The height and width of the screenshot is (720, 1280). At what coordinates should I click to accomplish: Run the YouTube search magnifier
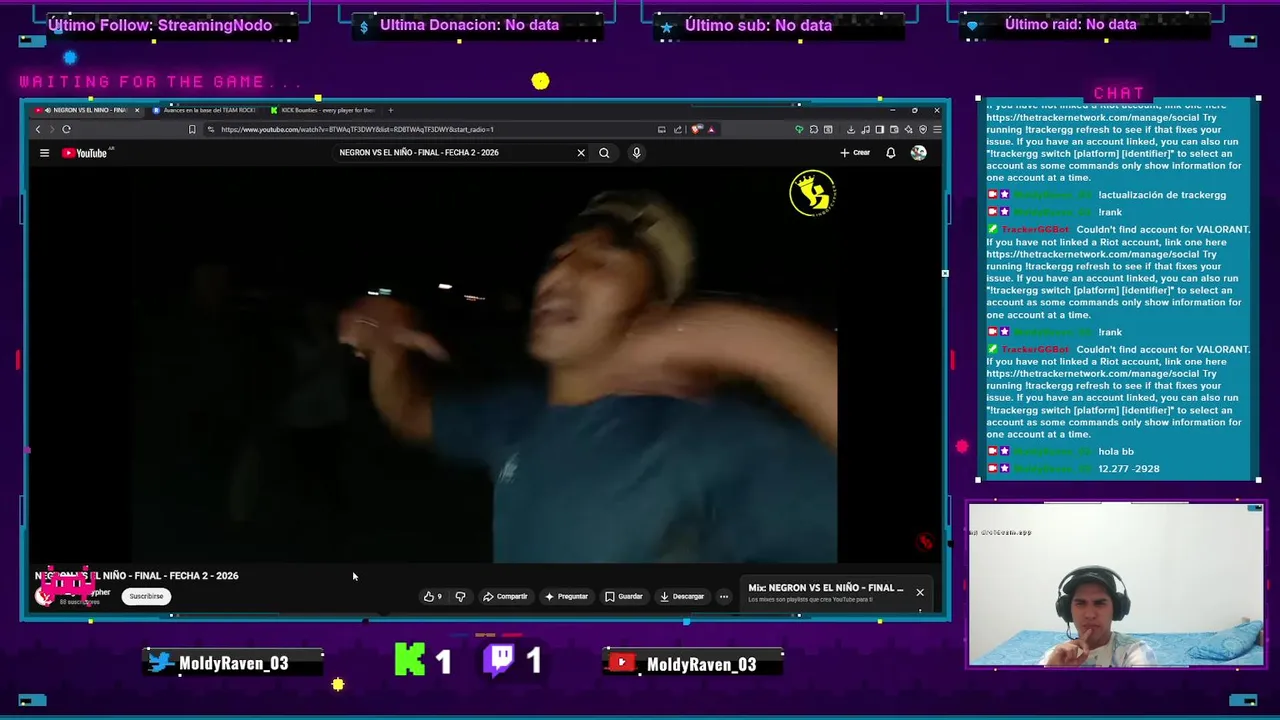[604, 153]
